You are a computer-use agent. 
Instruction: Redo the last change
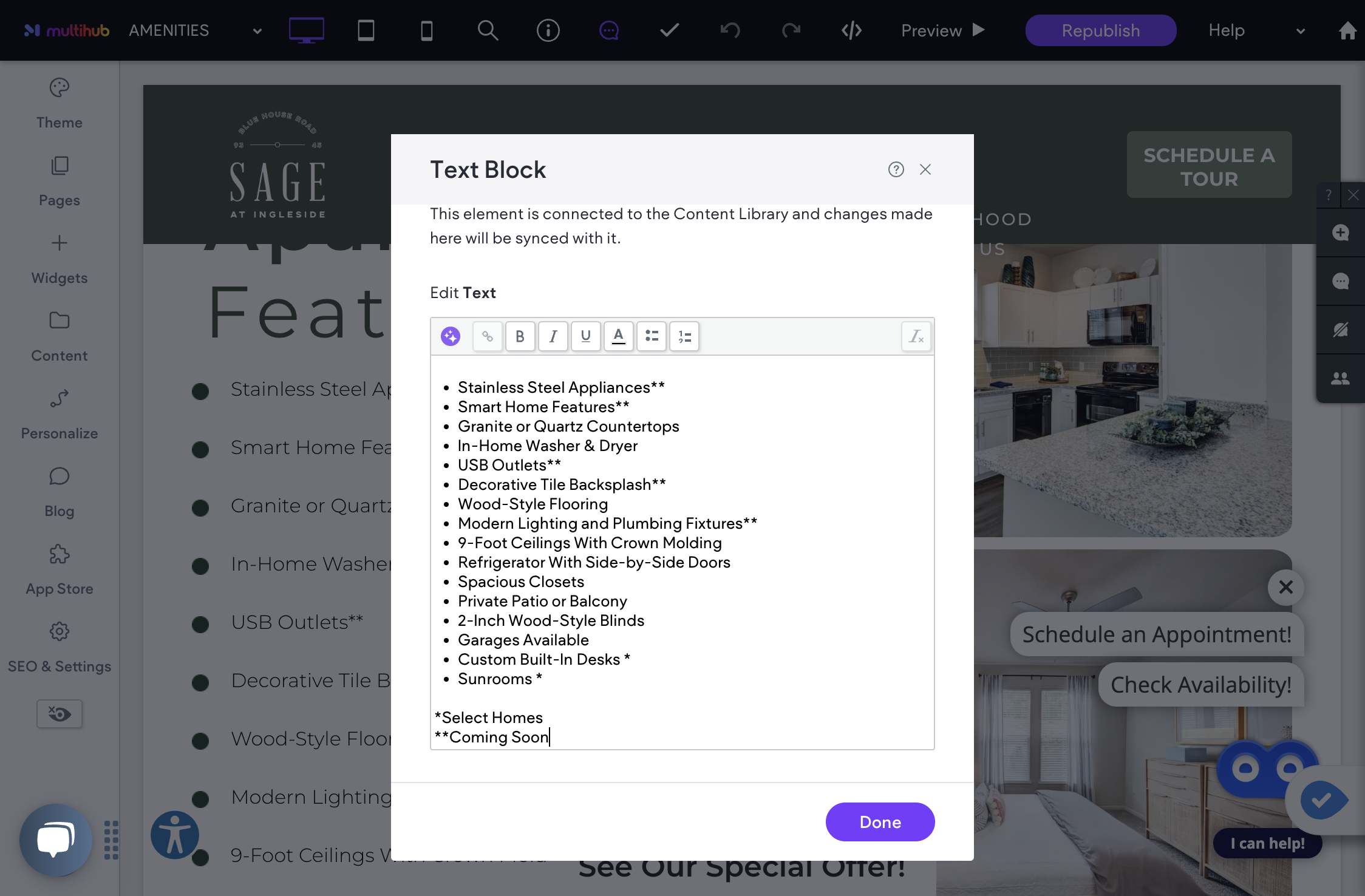(x=791, y=30)
